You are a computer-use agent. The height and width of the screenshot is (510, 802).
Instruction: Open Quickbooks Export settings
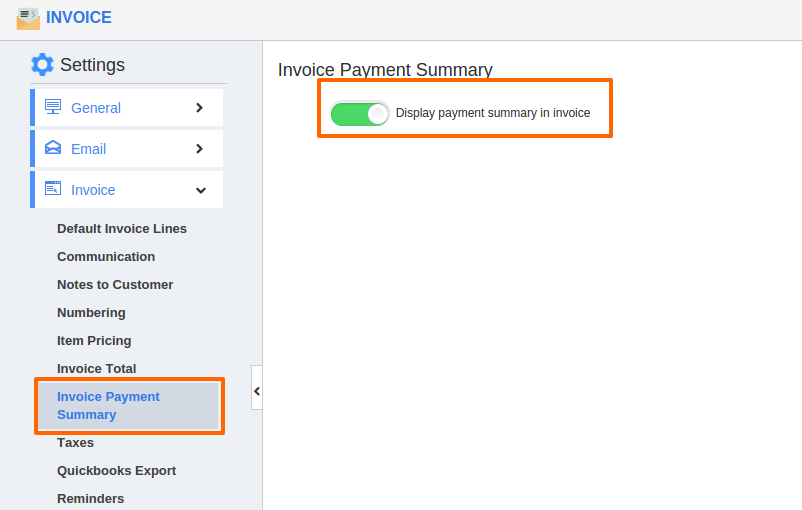[x=117, y=471]
